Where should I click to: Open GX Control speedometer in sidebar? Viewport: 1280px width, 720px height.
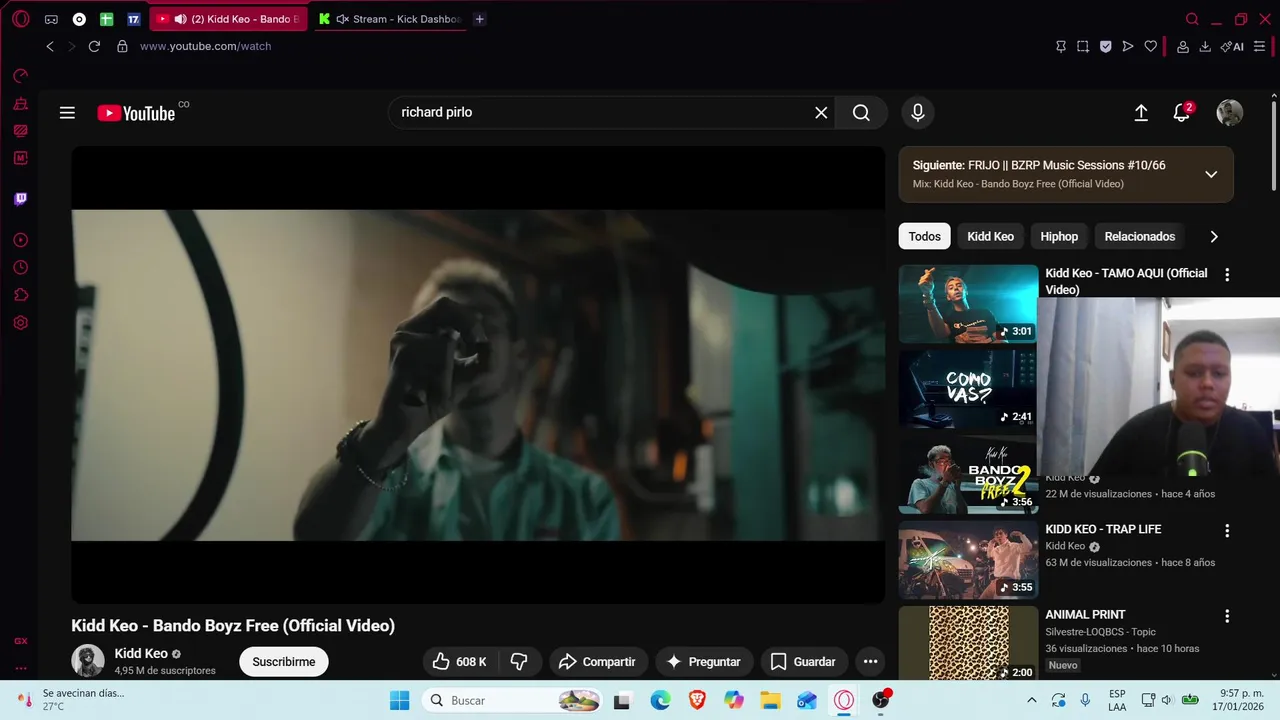(20, 76)
